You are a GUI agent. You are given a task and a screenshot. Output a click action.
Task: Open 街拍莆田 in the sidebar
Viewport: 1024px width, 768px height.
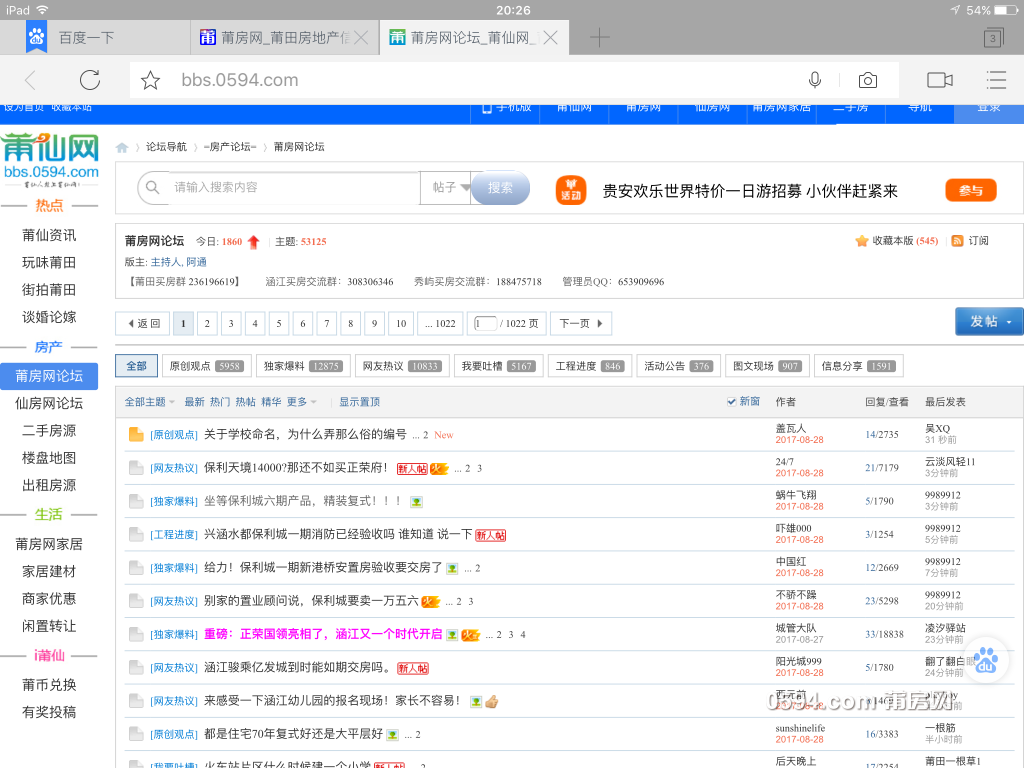click(x=49, y=290)
